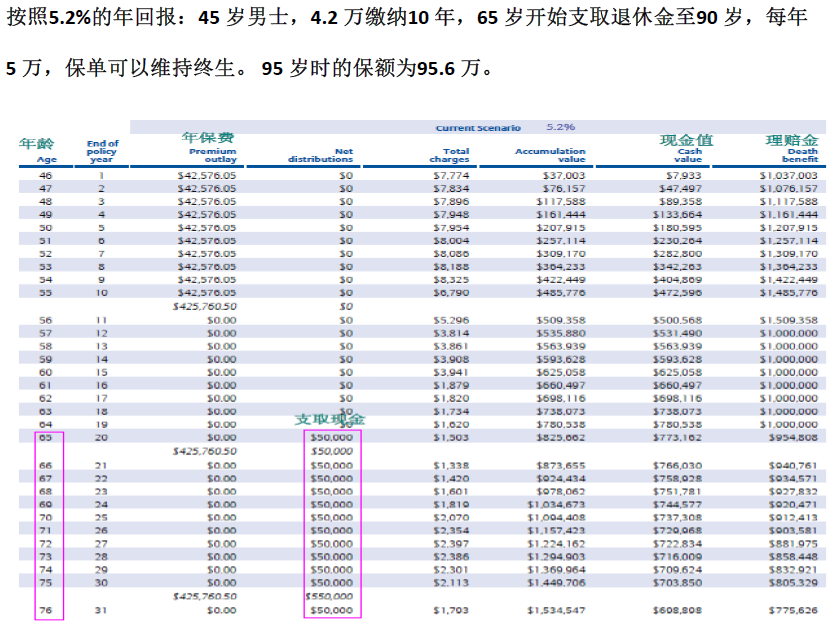Click the 年龄 Age column header
The width and height of the screenshot is (835, 630).
pyautogui.click(x=37, y=150)
